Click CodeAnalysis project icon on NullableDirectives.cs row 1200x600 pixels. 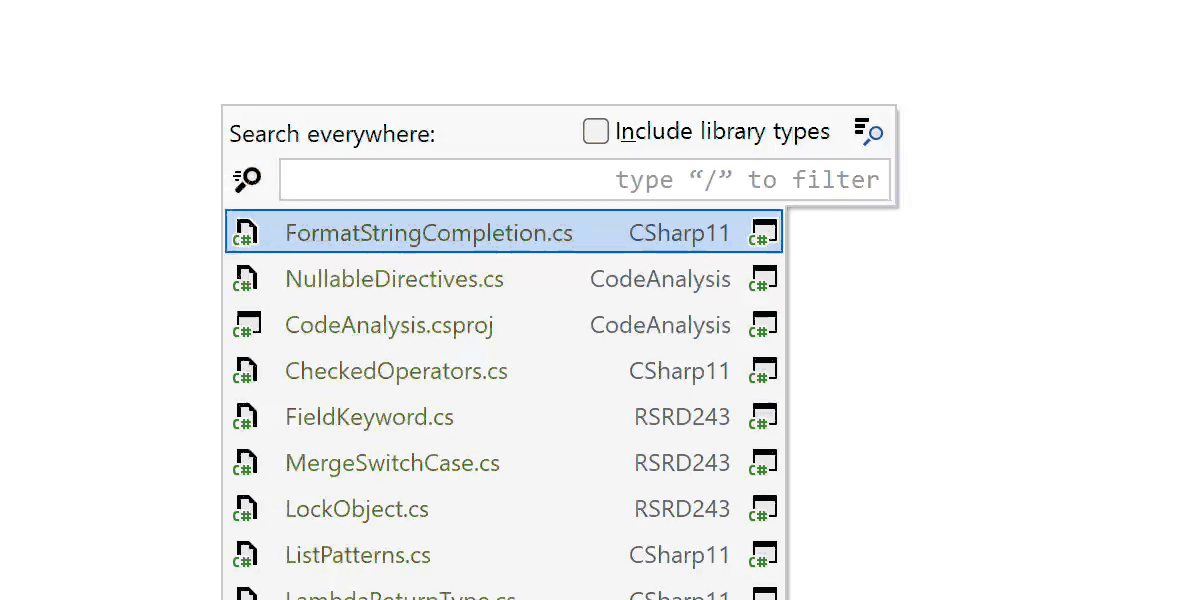[764, 279]
